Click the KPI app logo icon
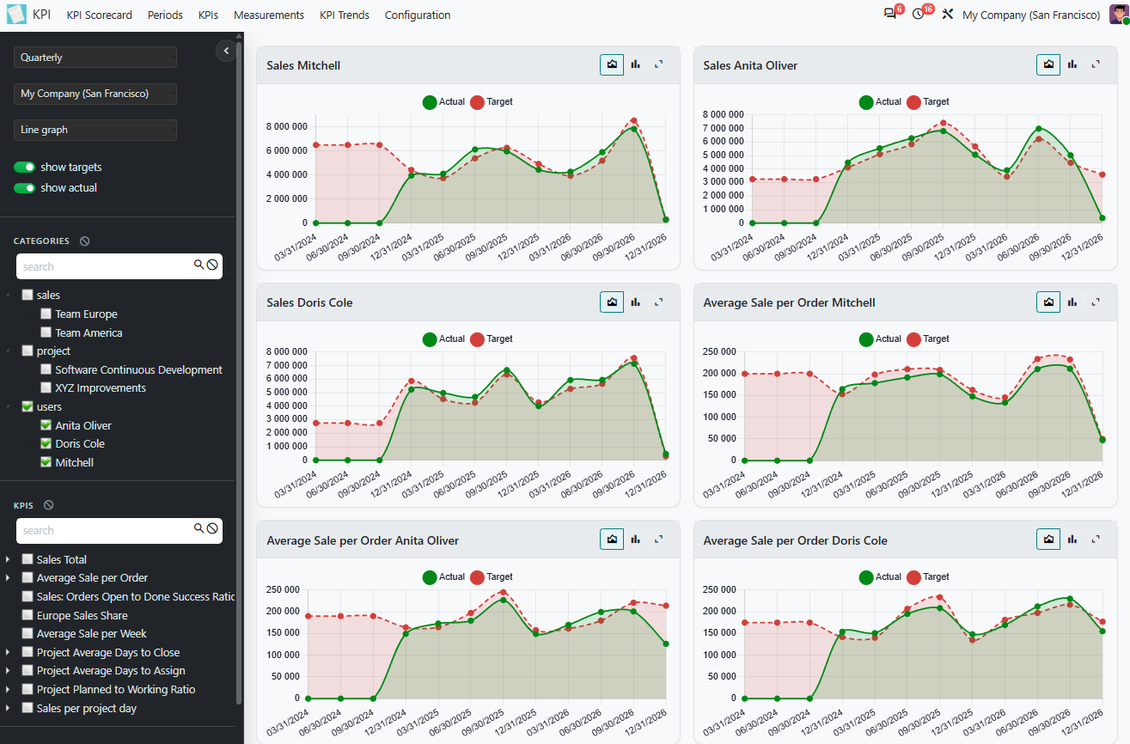The height and width of the screenshot is (744, 1130). (16, 14)
